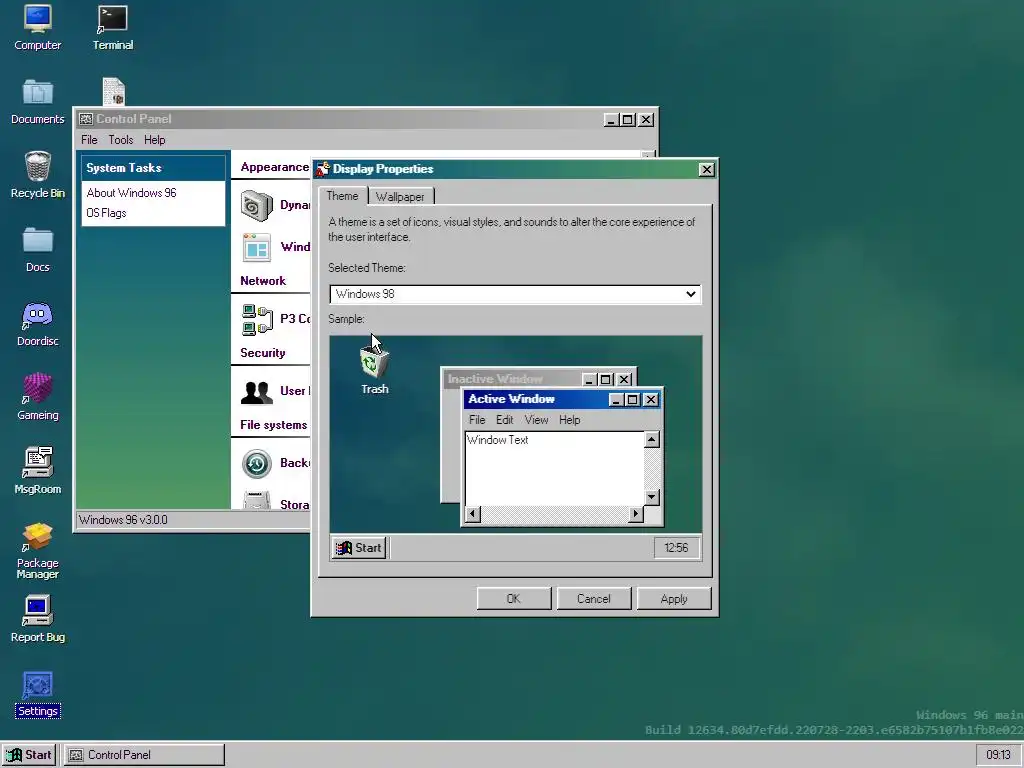Image resolution: width=1024 pixels, height=768 pixels.
Task: Apply the selected theme
Action: [x=674, y=599]
